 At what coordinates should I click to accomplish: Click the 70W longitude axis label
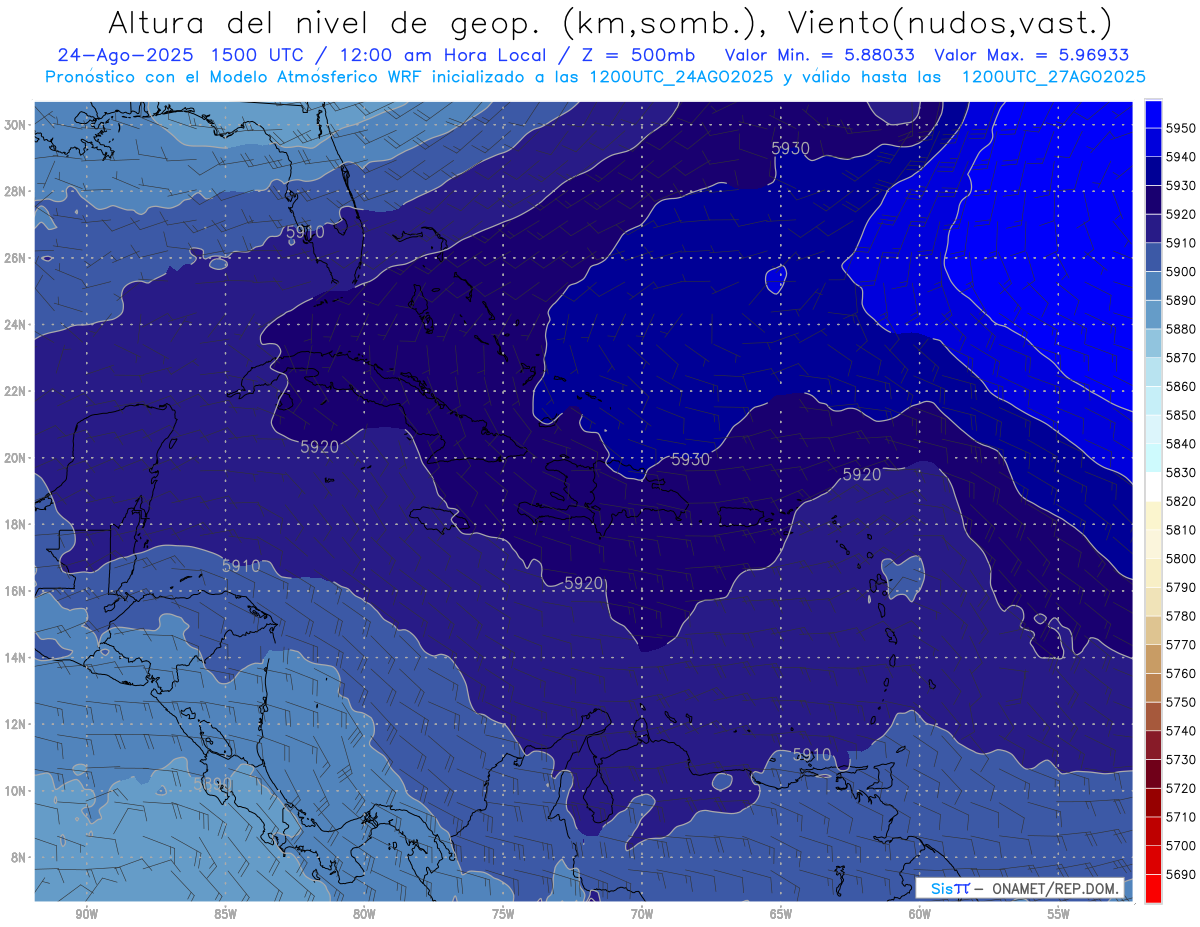point(642,914)
